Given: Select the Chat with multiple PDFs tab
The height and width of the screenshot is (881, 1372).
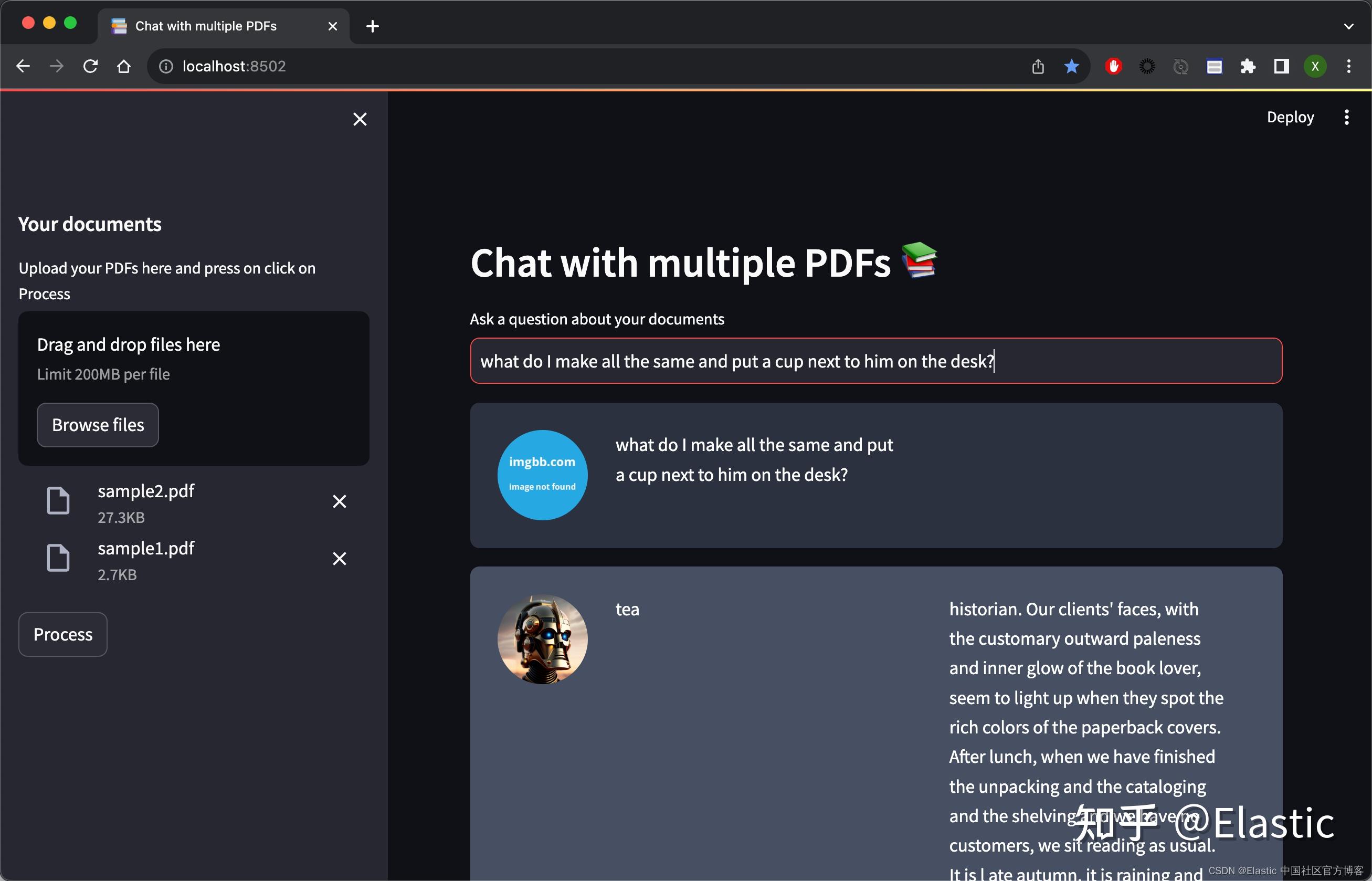Looking at the screenshot, I should point(206,26).
